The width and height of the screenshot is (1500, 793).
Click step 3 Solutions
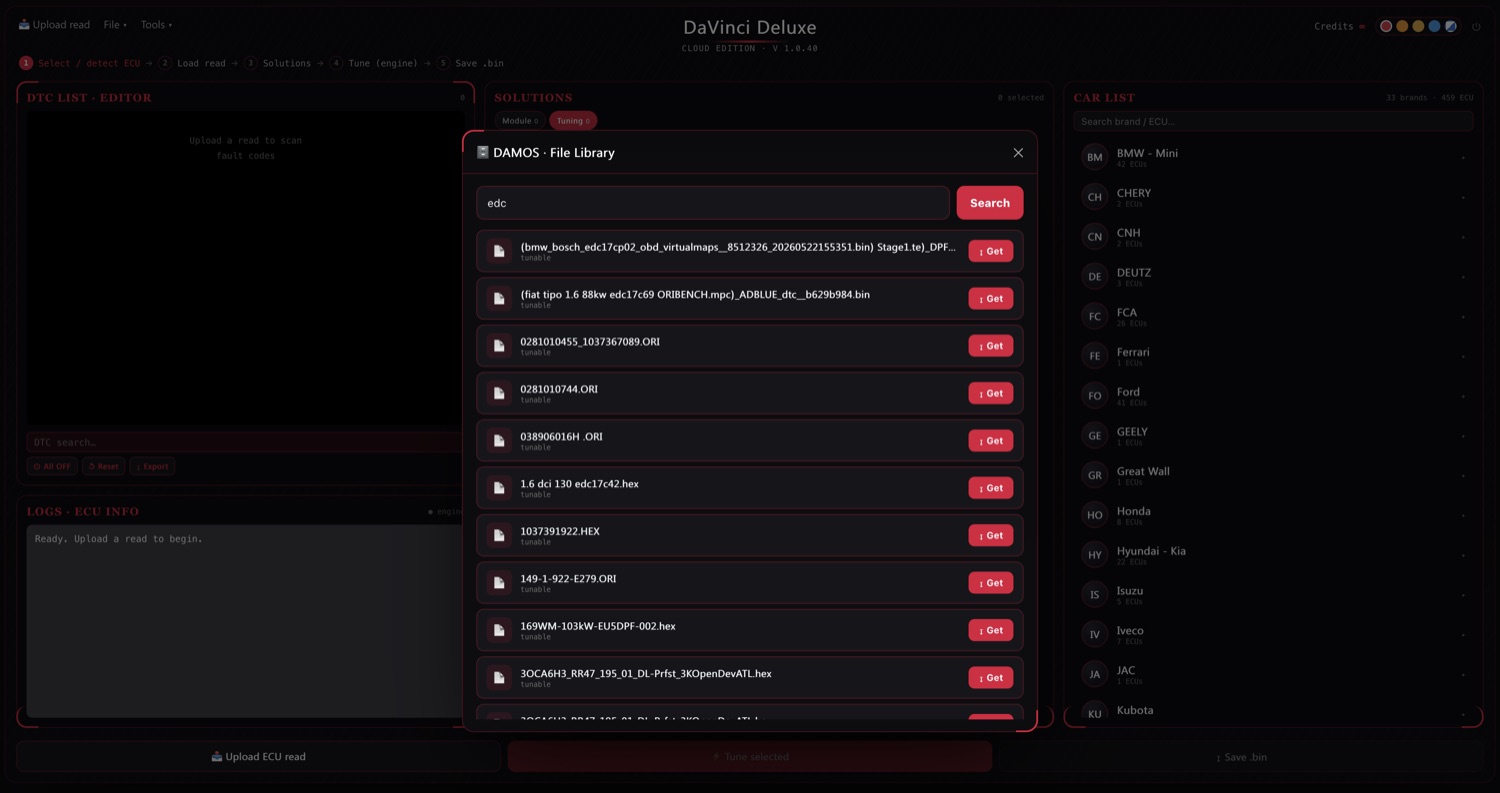(278, 63)
